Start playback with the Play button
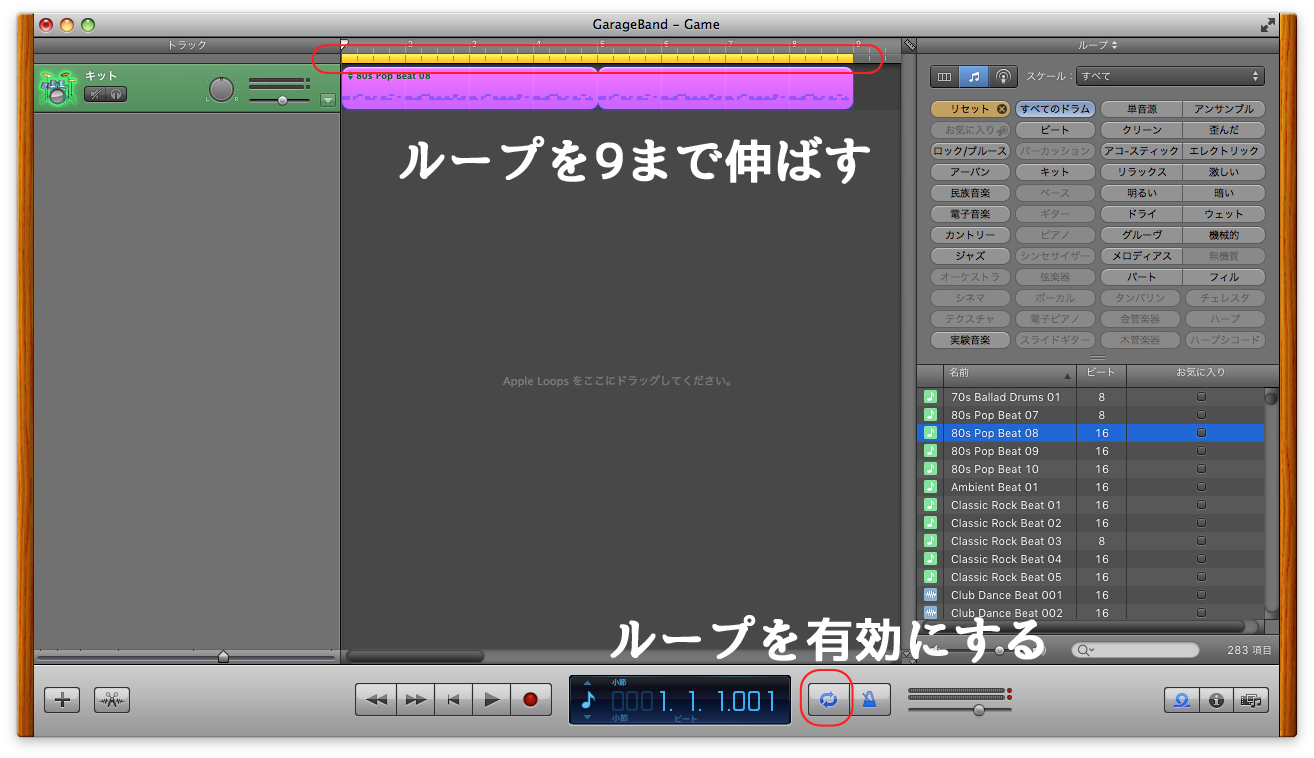 (x=491, y=700)
